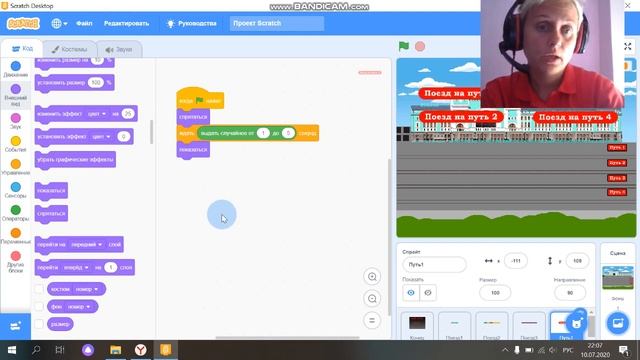Open Yandex browser from taskbar

(x=140, y=350)
